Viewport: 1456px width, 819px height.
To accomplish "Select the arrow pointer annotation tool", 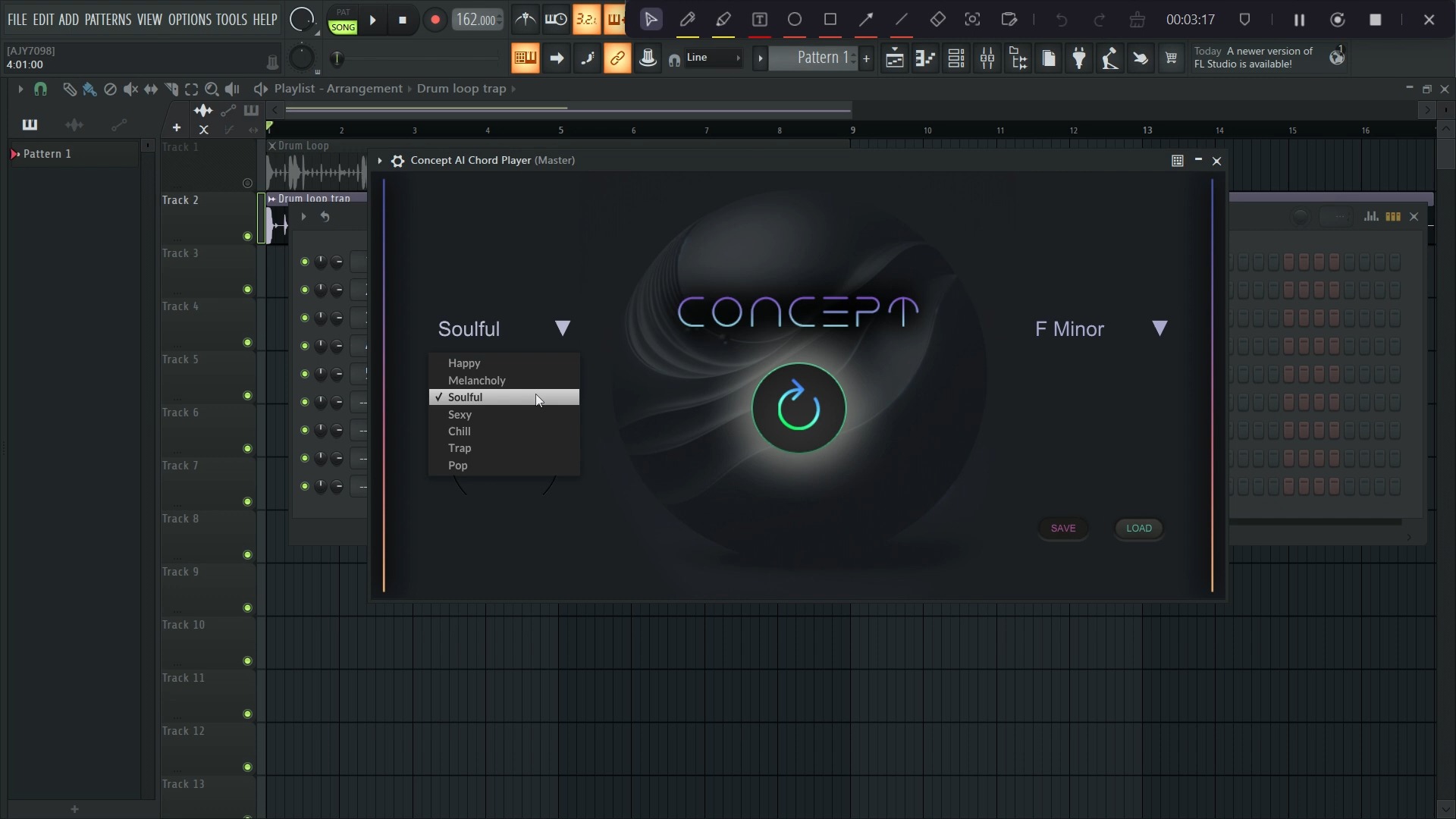I will pos(651,20).
